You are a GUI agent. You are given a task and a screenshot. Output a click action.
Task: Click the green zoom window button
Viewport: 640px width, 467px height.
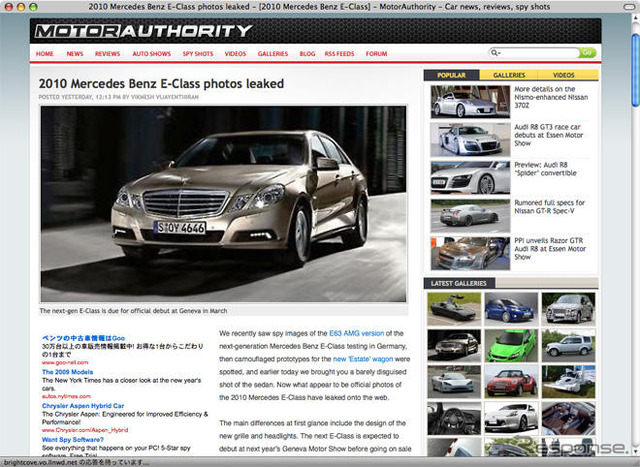click(33, 7)
